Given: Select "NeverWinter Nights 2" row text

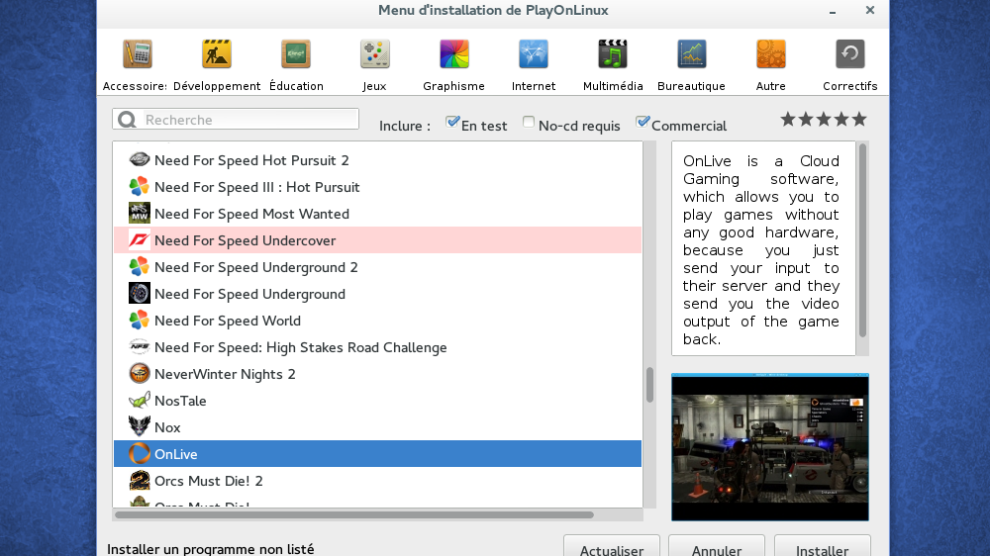Looking at the screenshot, I should click(225, 374).
